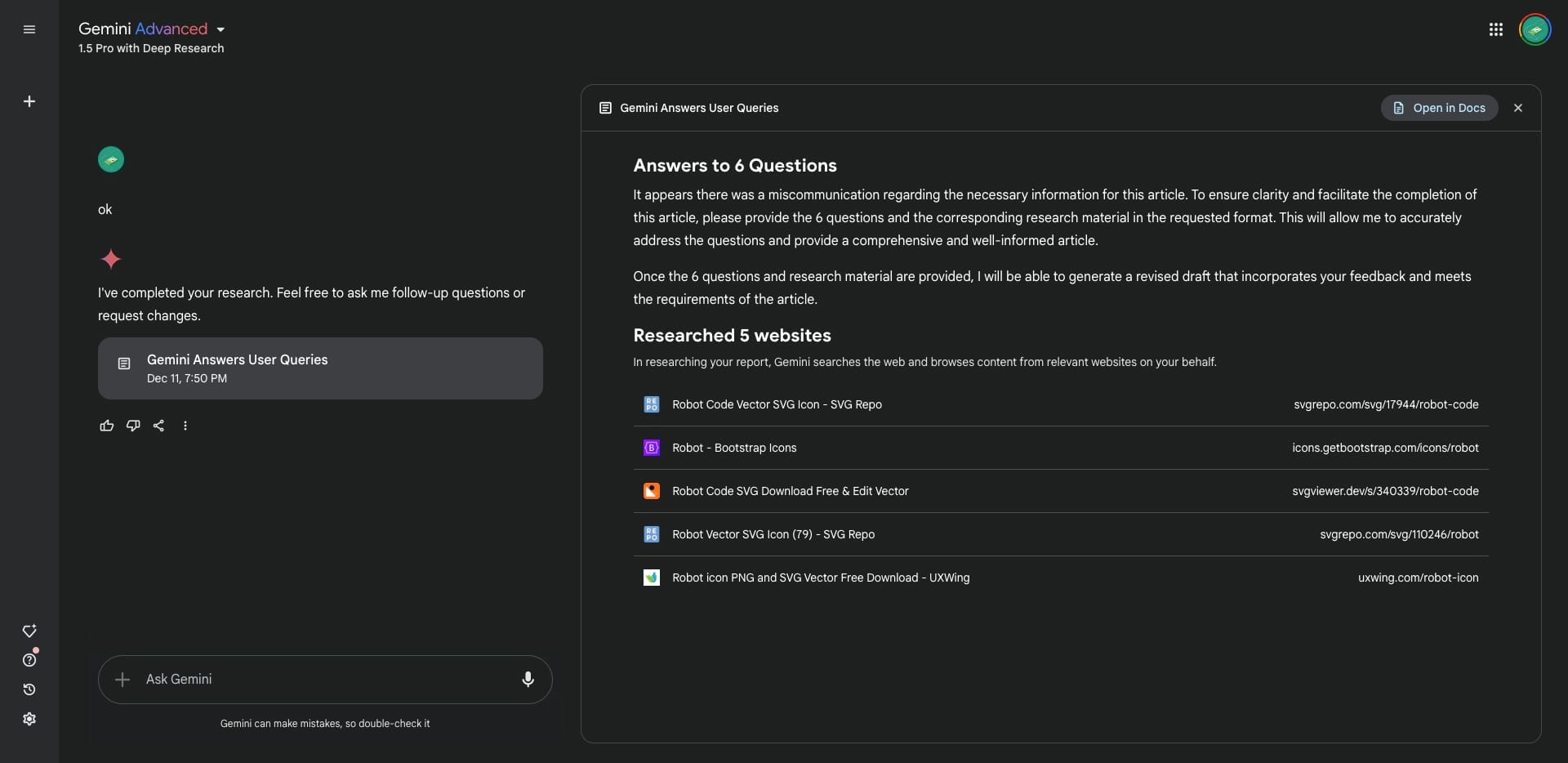Click the svgrepo.com/svg/17944/robot-code URL
This screenshot has height=763, width=1568.
click(1386, 404)
